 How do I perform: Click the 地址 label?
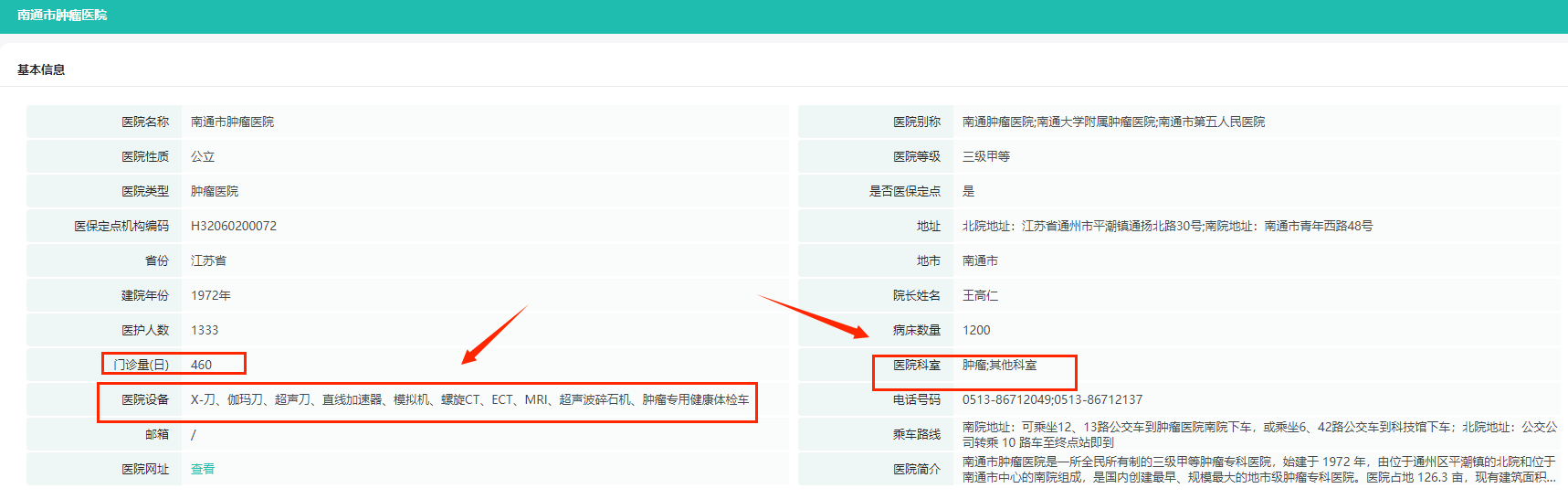tap(929, 226)
